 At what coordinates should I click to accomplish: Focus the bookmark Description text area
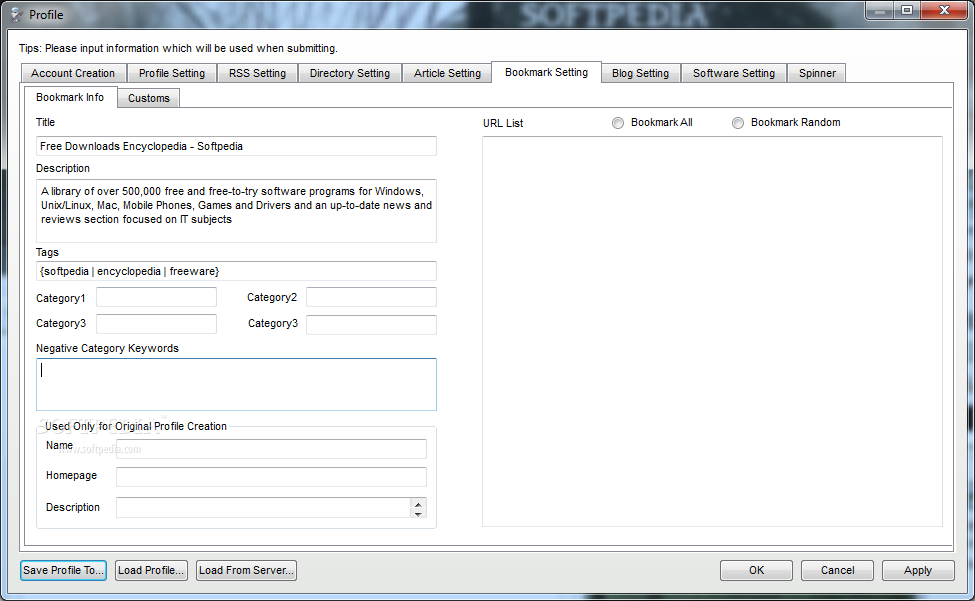[236, 211]
